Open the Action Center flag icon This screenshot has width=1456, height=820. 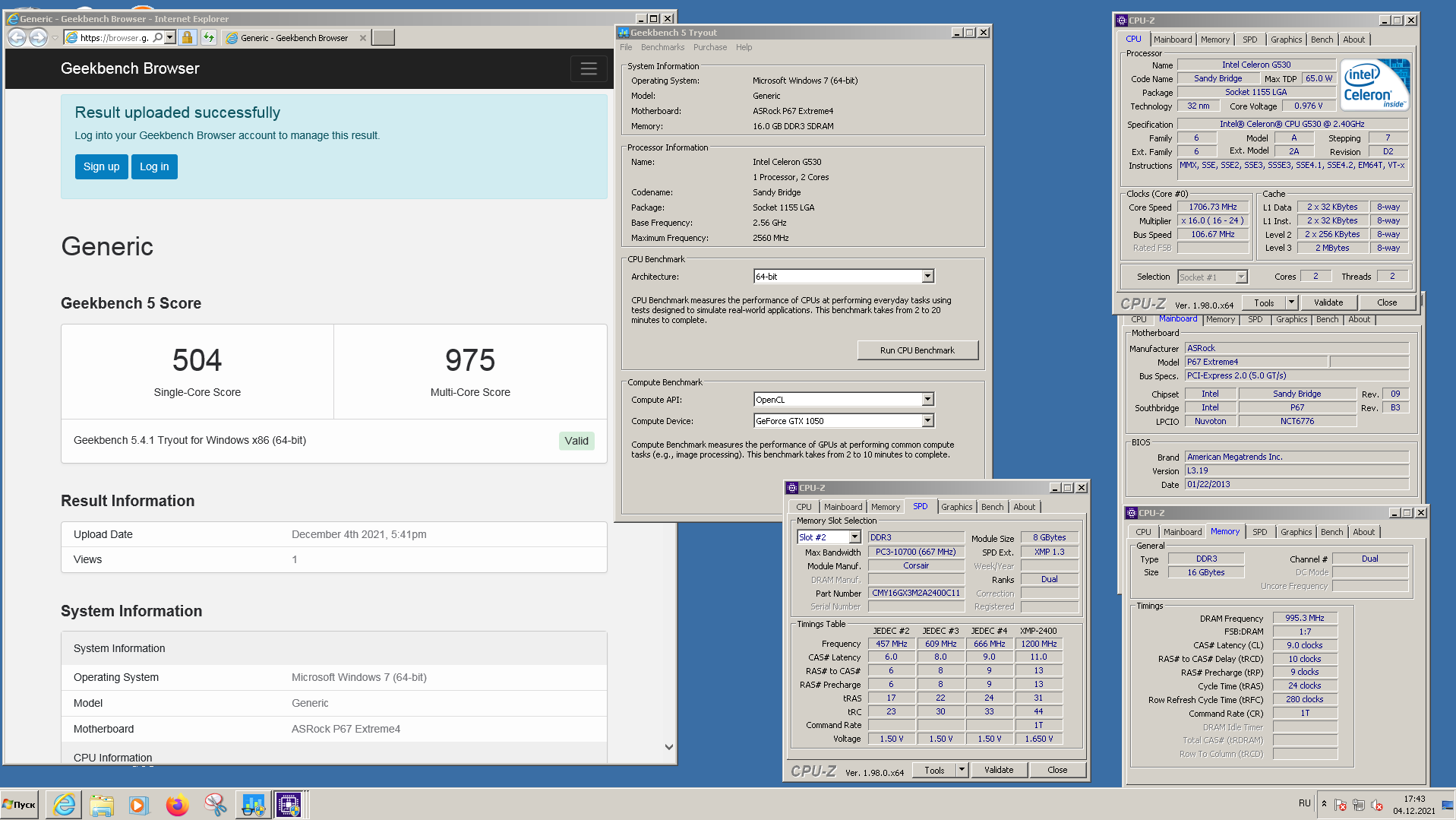1341,805
